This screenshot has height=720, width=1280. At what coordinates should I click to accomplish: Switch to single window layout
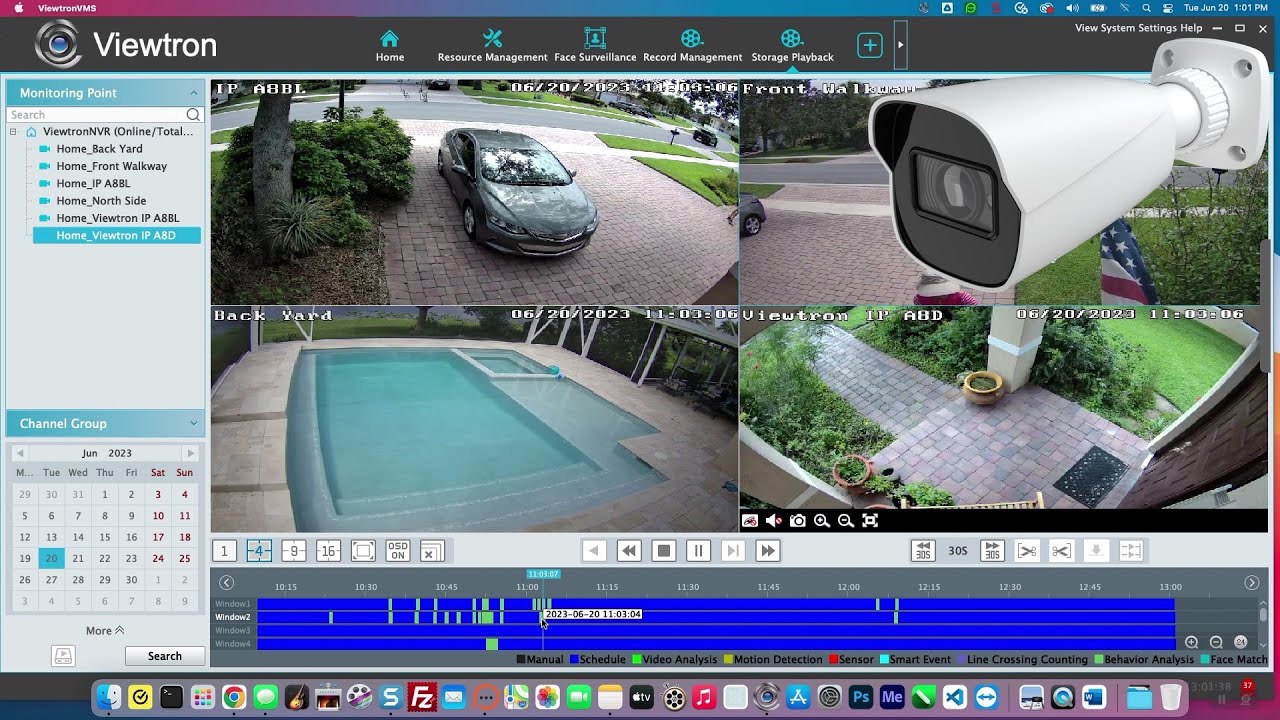coord(224,551)
